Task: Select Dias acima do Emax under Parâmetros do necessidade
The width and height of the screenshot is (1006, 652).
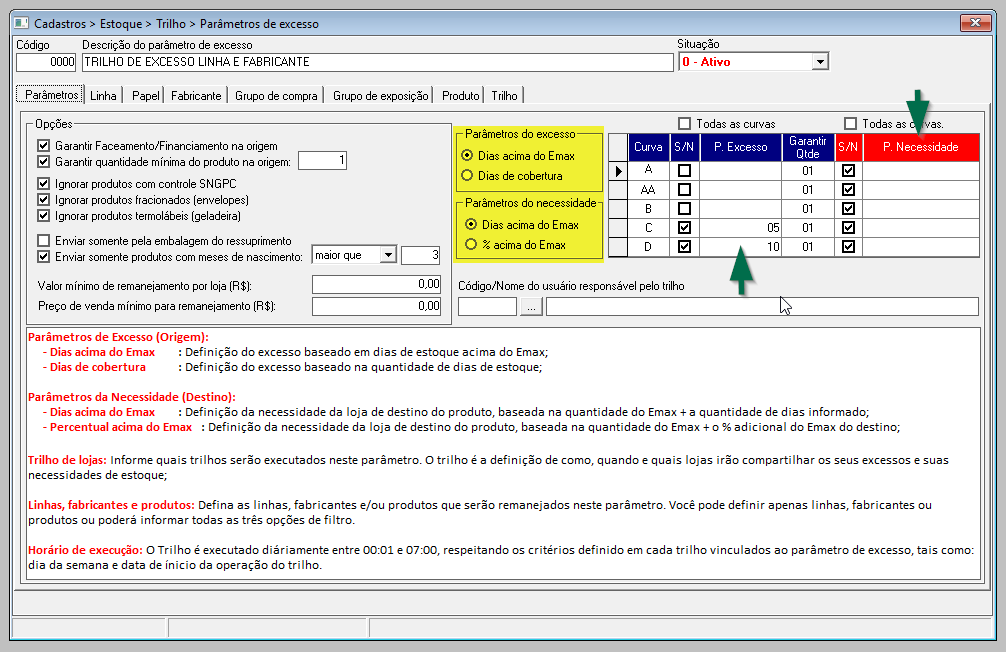Action: [x=471, y=225]
